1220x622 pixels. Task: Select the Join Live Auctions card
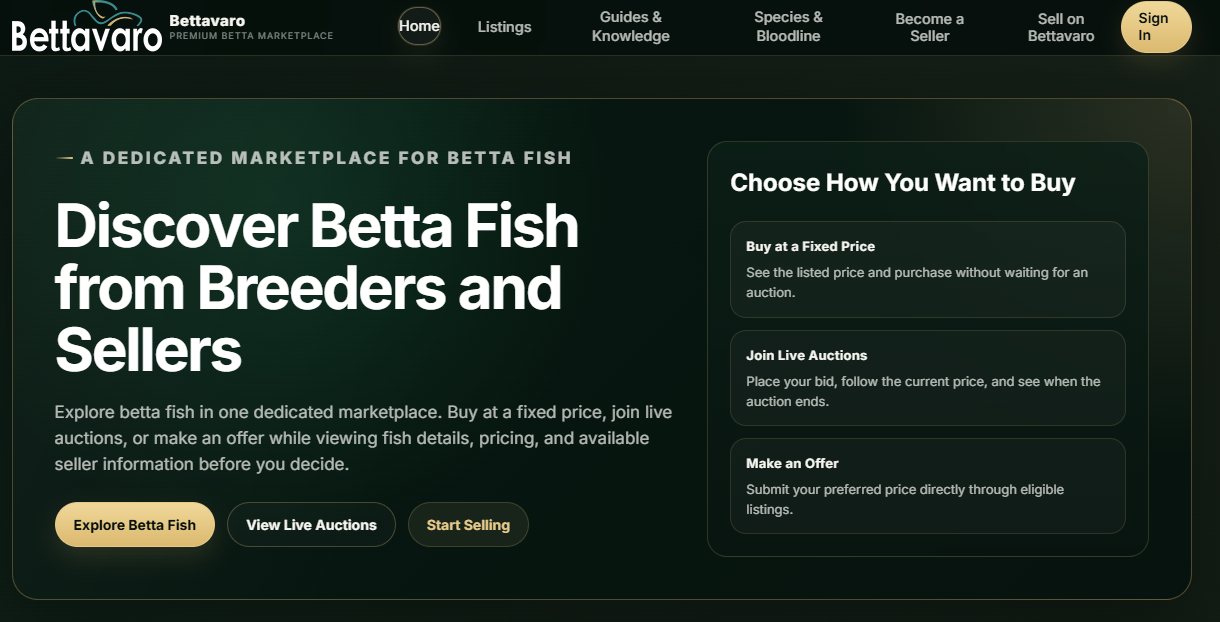point(928,378)
